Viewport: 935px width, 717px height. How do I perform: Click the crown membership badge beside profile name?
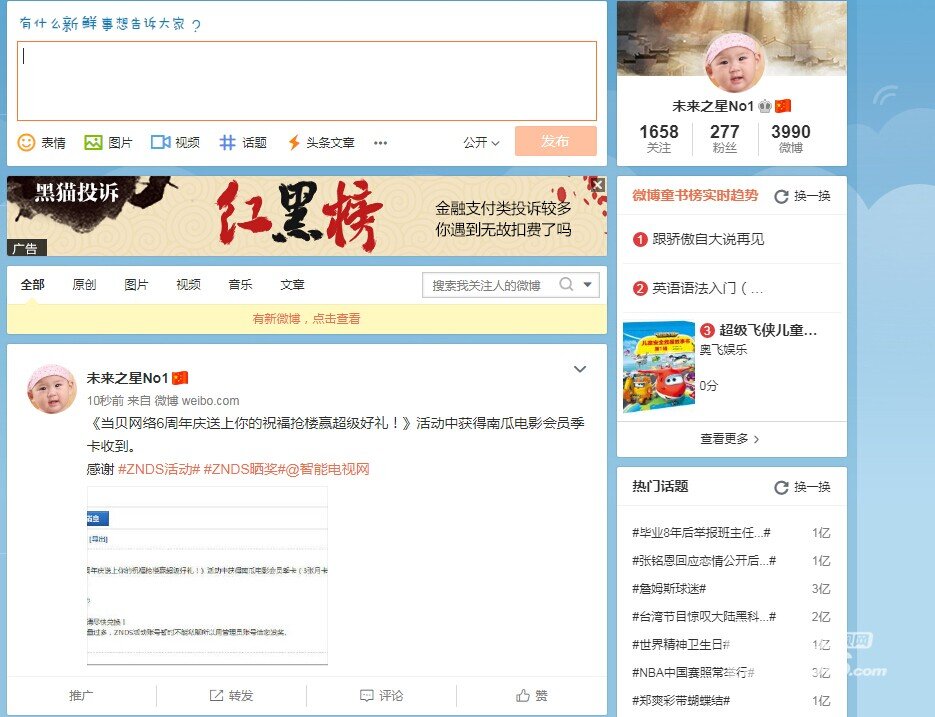pyautogui.click(x=765, y=106)
